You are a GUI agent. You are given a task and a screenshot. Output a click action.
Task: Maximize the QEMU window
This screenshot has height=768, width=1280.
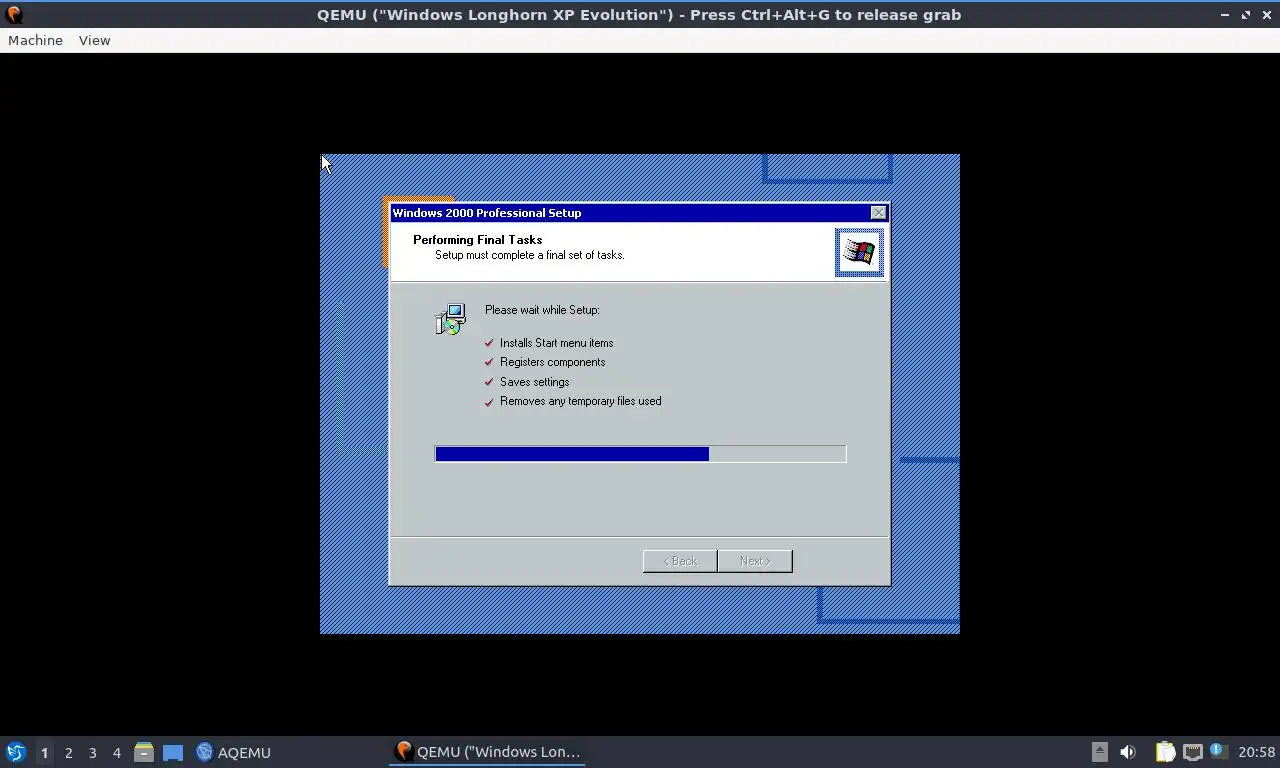1246,15
